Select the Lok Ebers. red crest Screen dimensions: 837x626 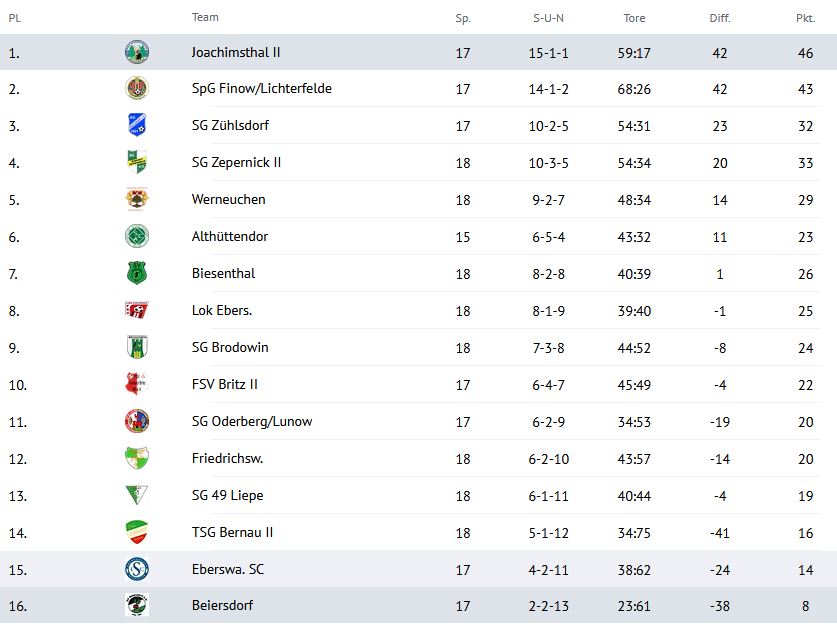click(137, 310)
